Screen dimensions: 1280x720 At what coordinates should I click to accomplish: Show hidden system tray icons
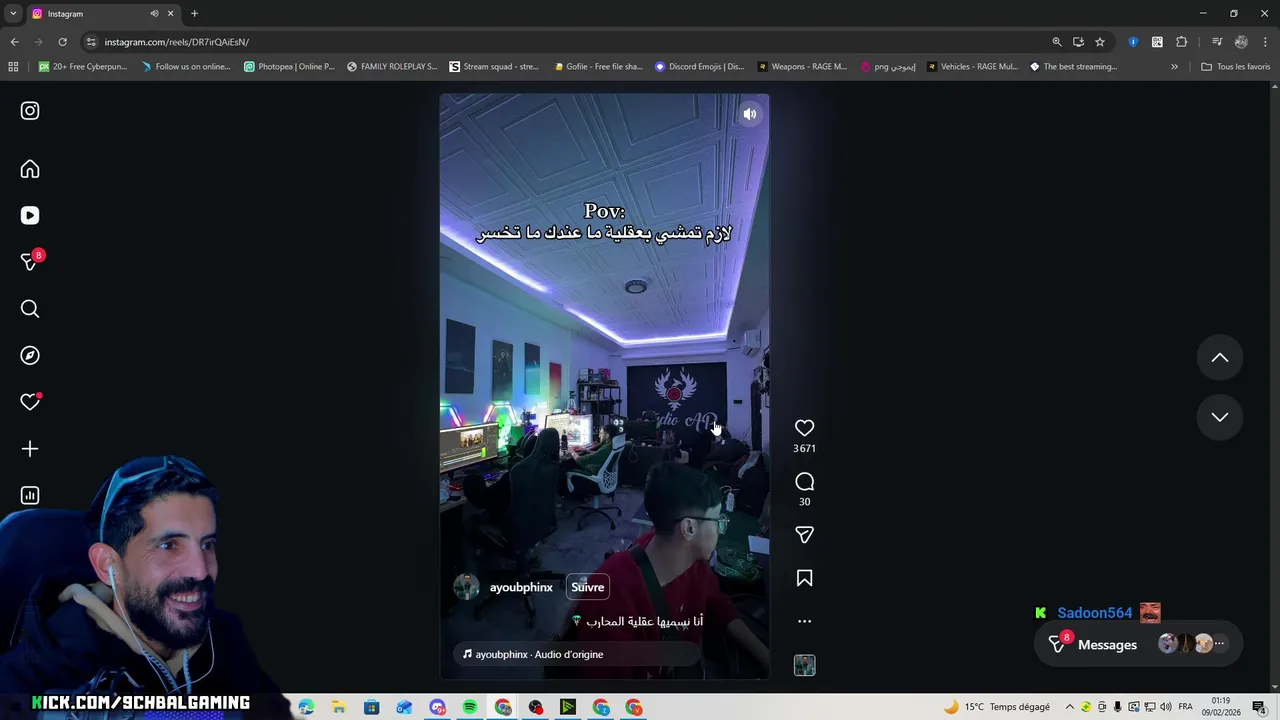click(x=1069, y=707)
